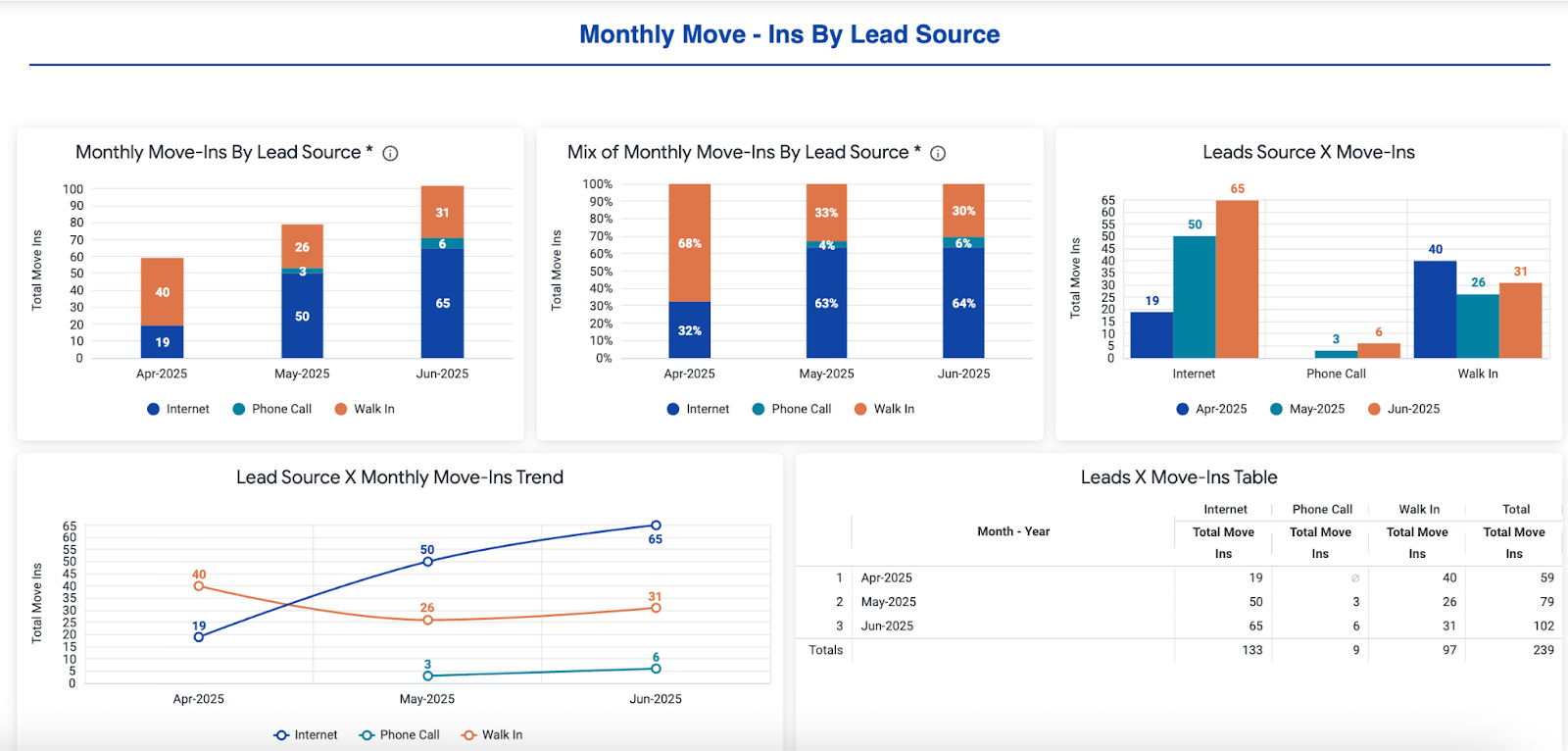Click the Jun-2025 Internet segment labeled 65 in stacked bar
This screenshot has height=751, width=1568.
(x=442, y=304)
